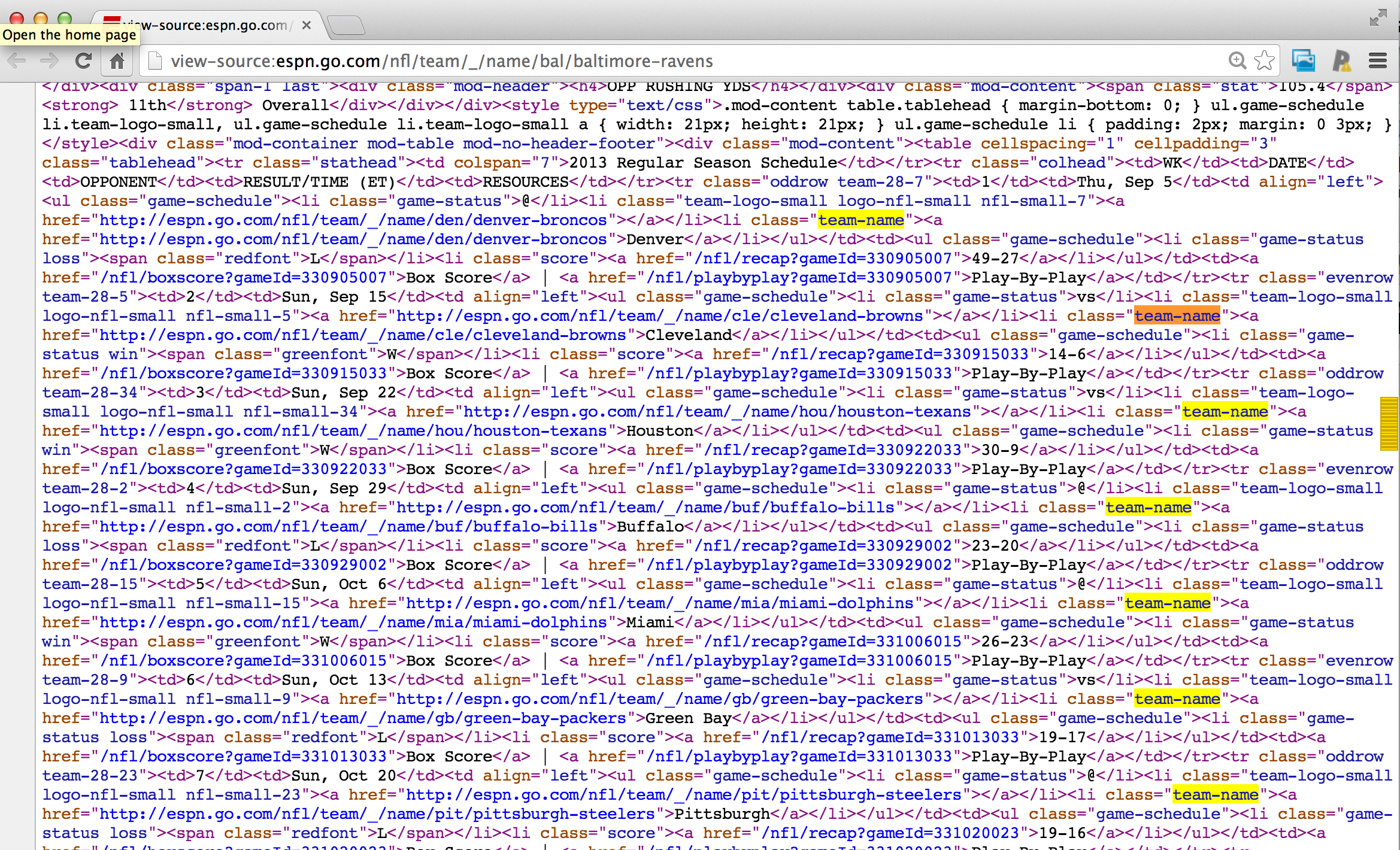Click the score text '19-16'

(1062, 833)
